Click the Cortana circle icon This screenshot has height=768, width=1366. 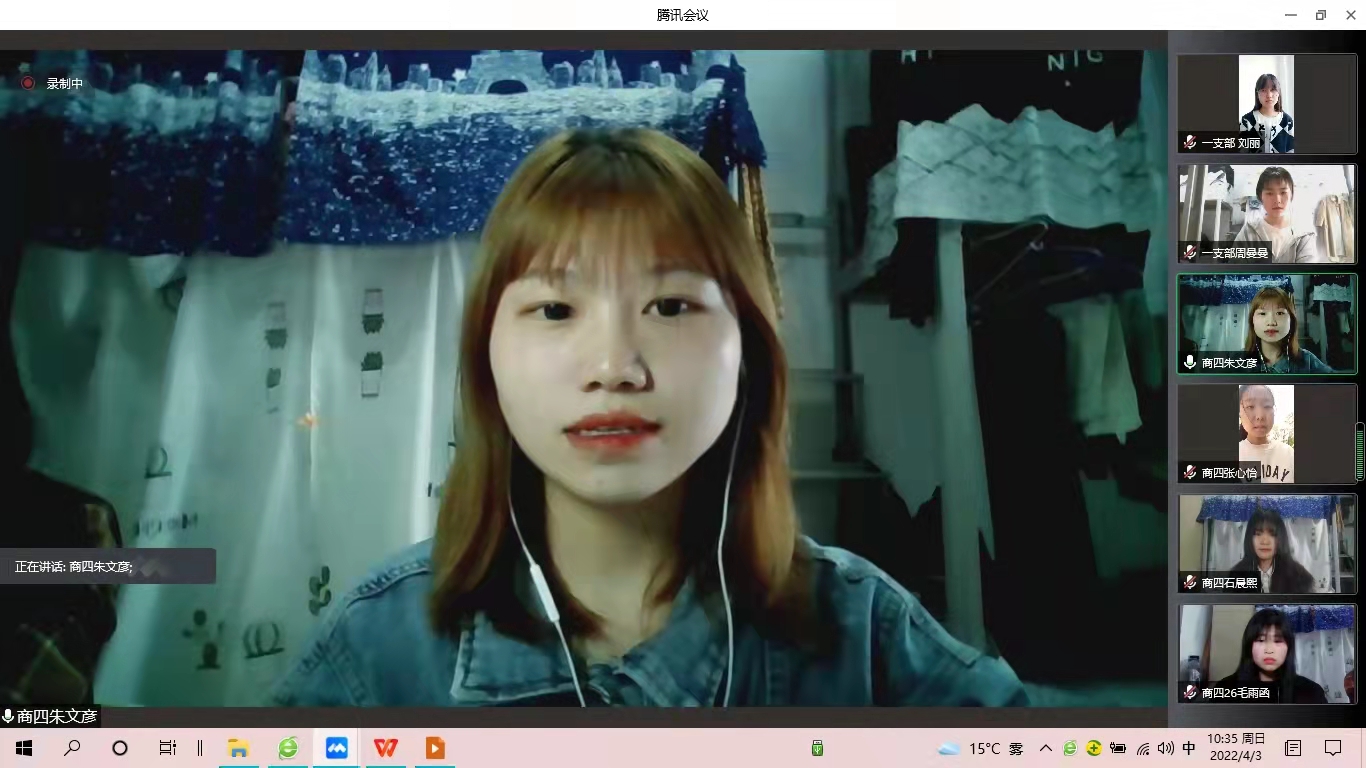tap(120, 748)
